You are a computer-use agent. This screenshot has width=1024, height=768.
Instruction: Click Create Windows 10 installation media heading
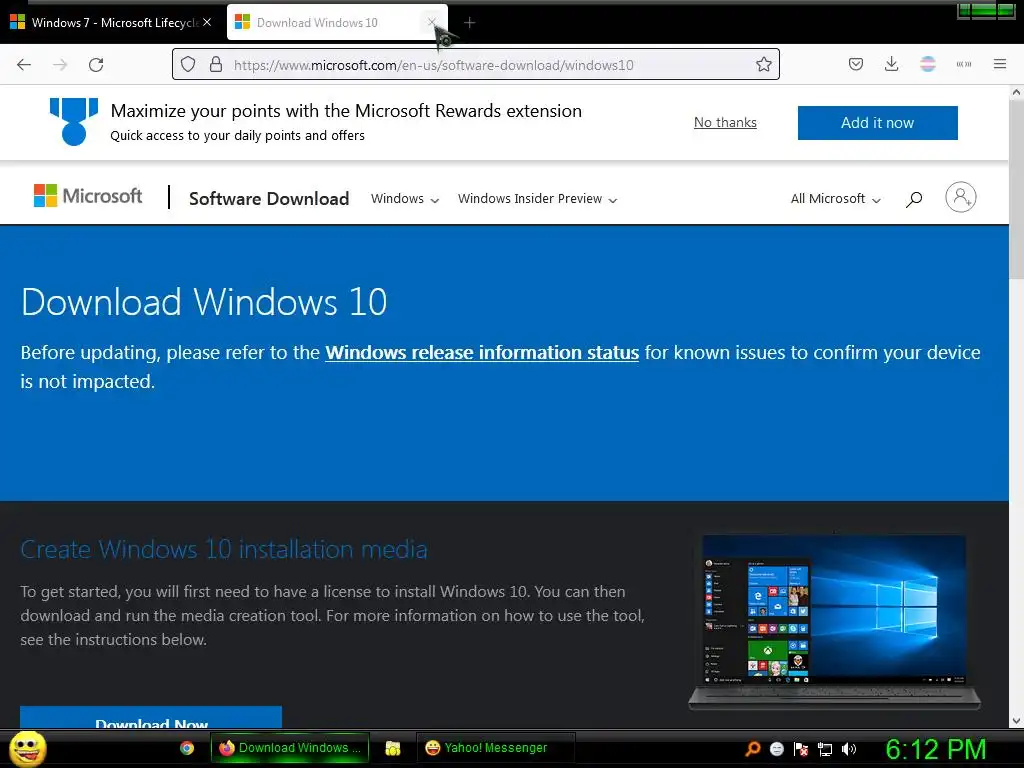pyautogui.click(x=224, y=550)
